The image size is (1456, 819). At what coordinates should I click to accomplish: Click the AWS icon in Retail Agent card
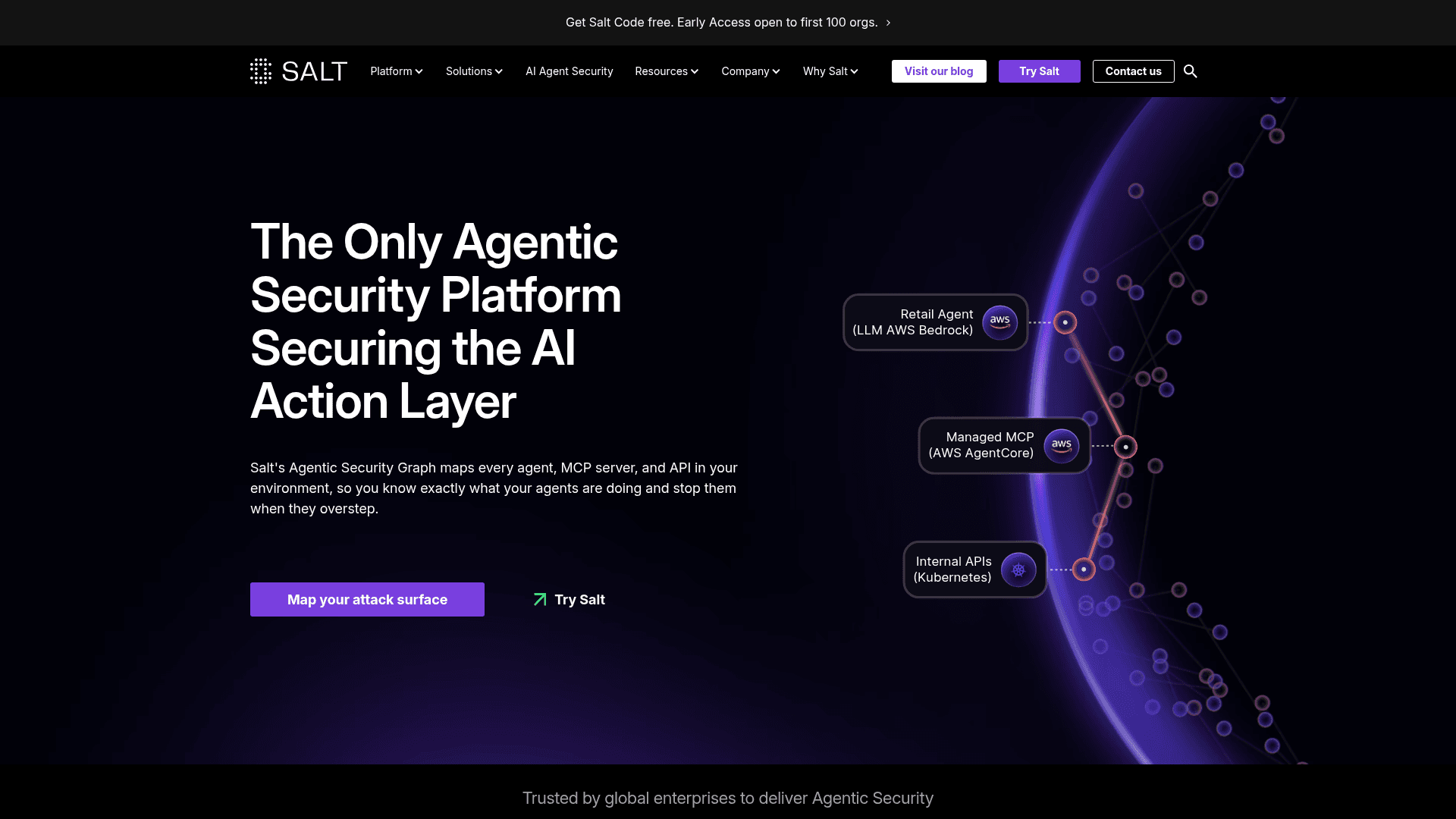tap(1000, 322)
